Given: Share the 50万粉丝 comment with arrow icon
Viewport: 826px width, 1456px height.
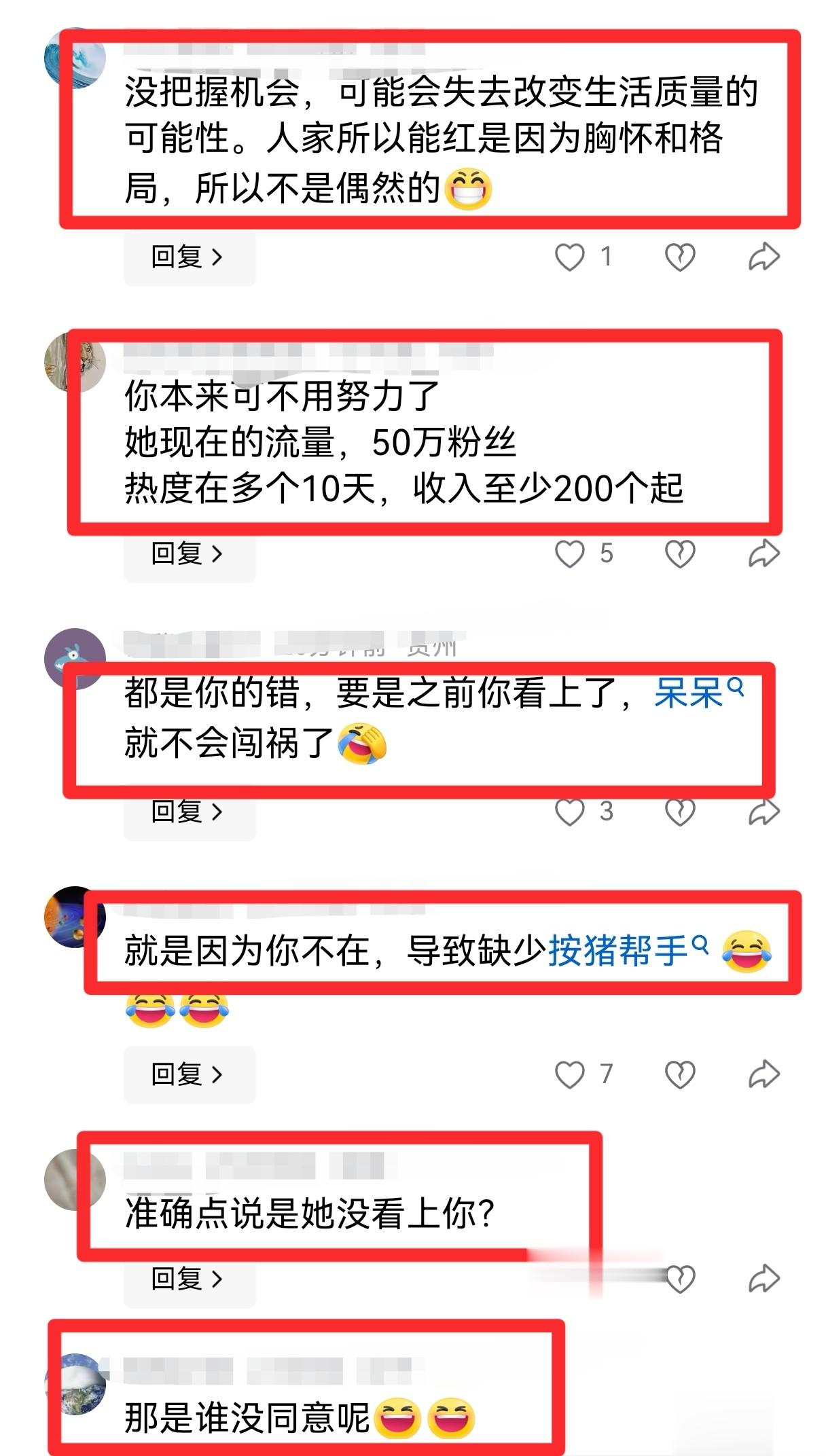Looking at the screenshot, I should 764,553.
